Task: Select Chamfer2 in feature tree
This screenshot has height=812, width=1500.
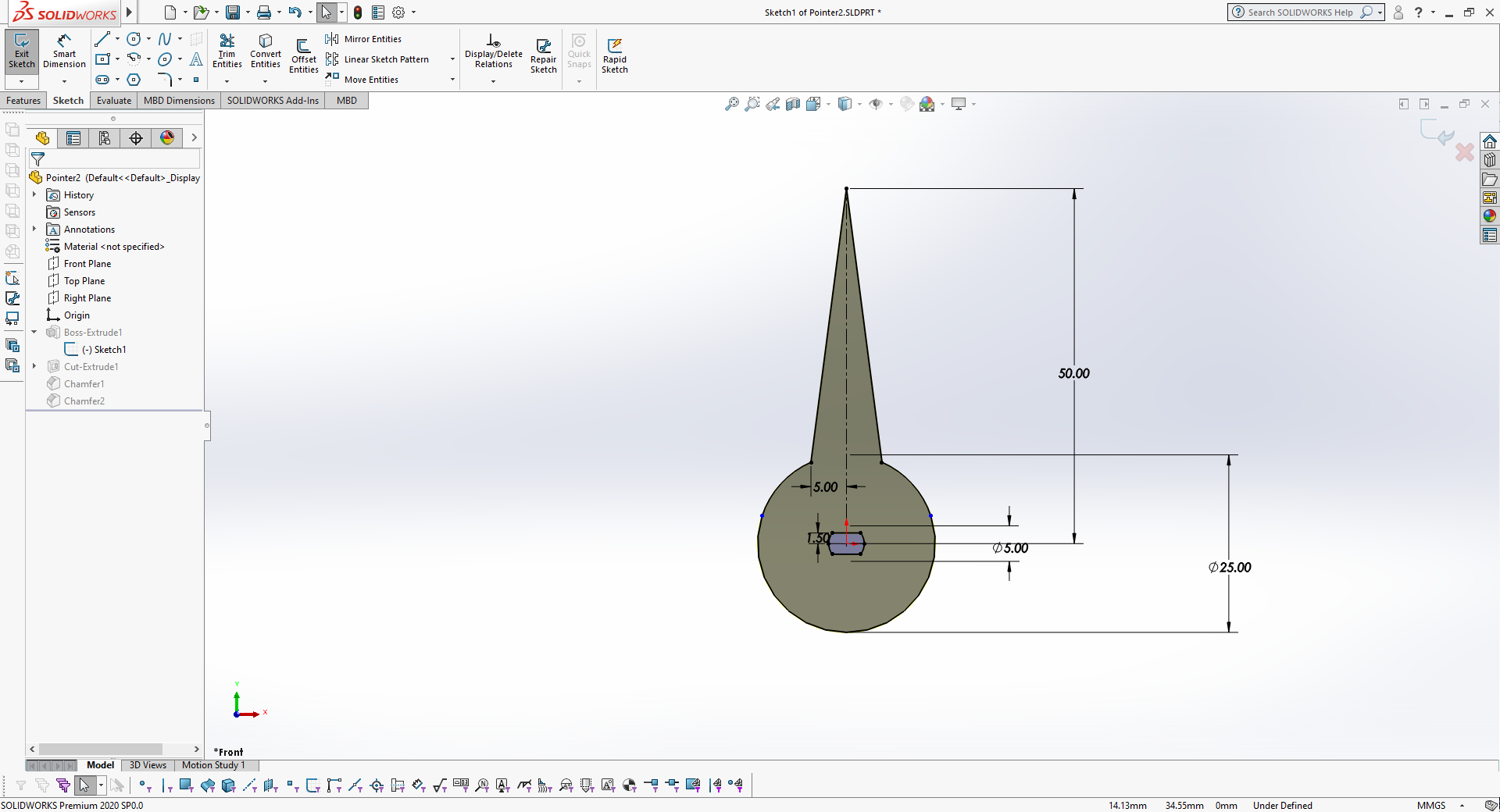Action: 76,401
